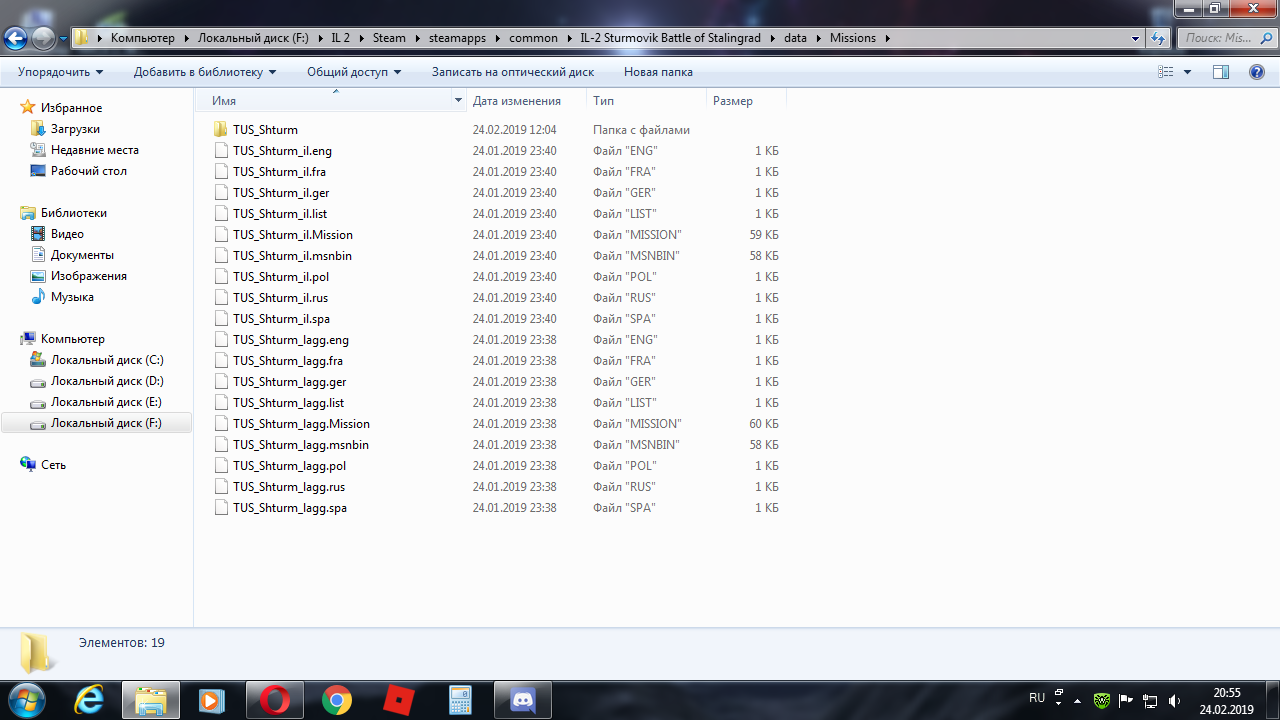Open Opera browser from the taskbar
This screenshot has width=1280, height=720.
(275, 700)
